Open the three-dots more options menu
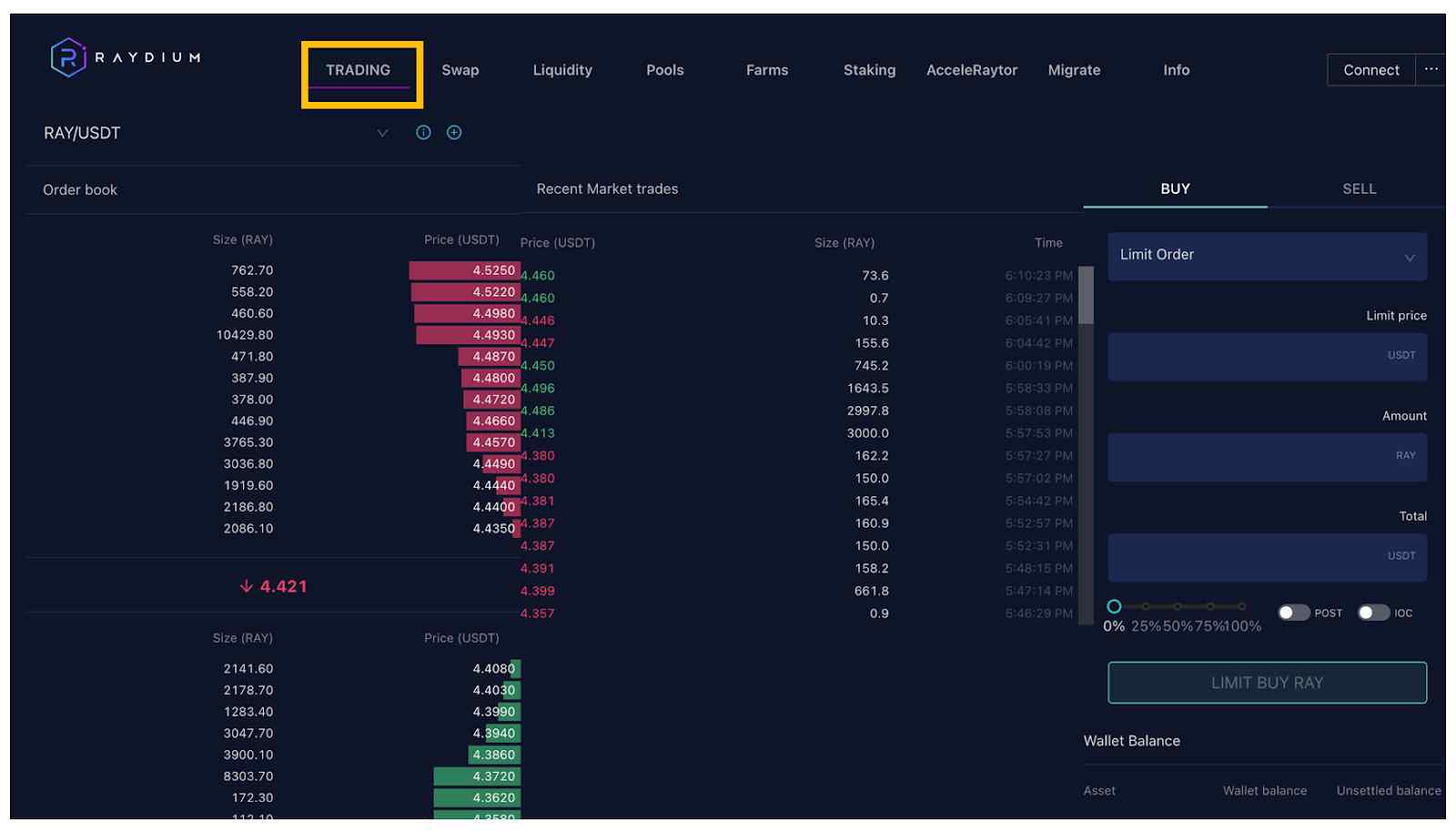This screenshot has height=832, width=1456. coord(1431,70)
